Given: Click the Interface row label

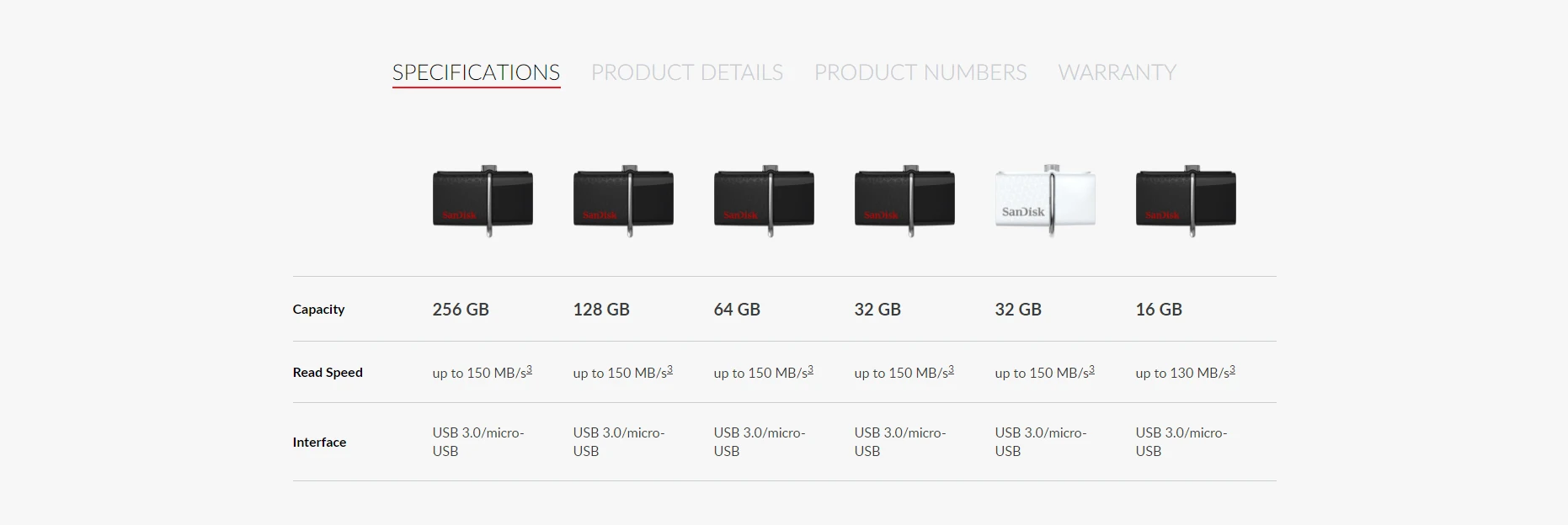Looking at the screenshot, I should (319, 442).
